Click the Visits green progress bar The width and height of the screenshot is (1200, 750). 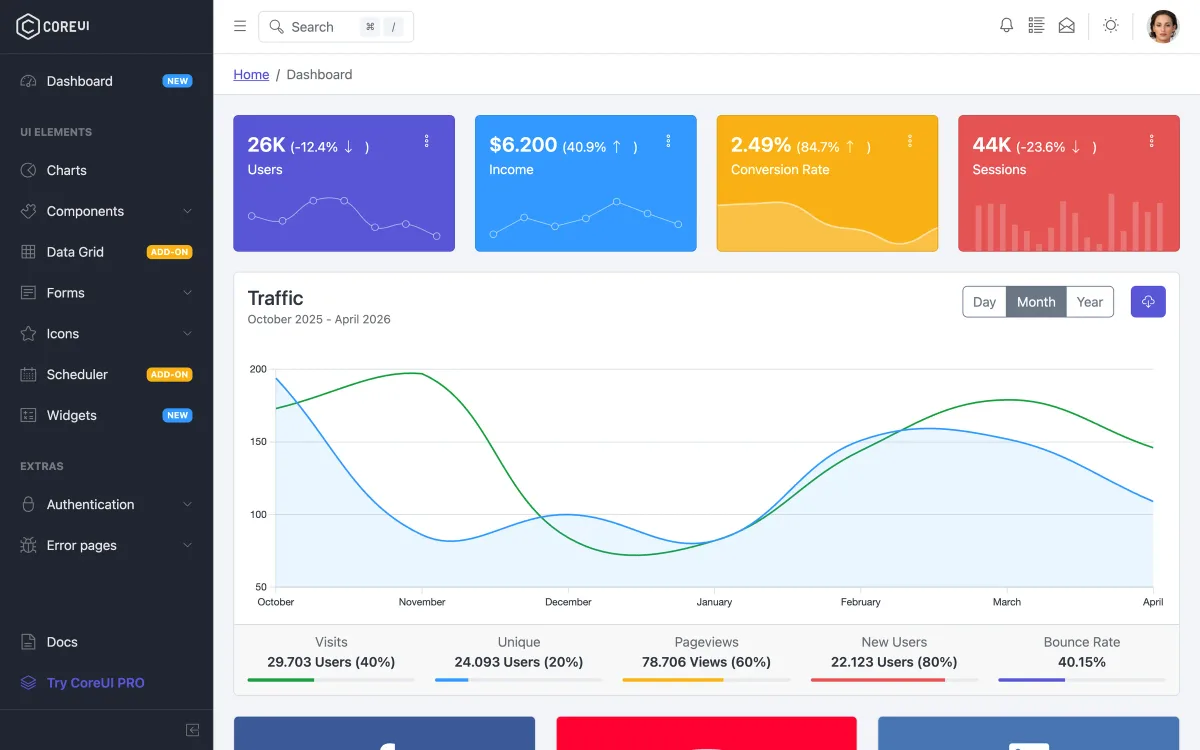click(x=331, y=680)
